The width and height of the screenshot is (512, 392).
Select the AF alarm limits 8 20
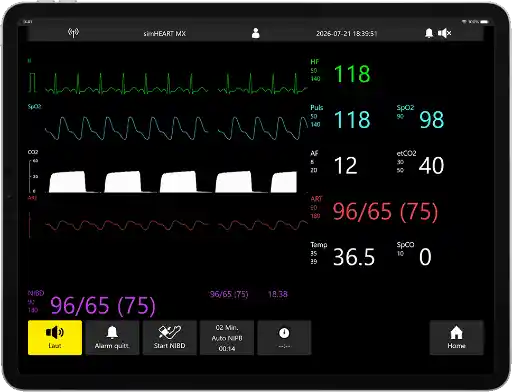click(314, 166)
